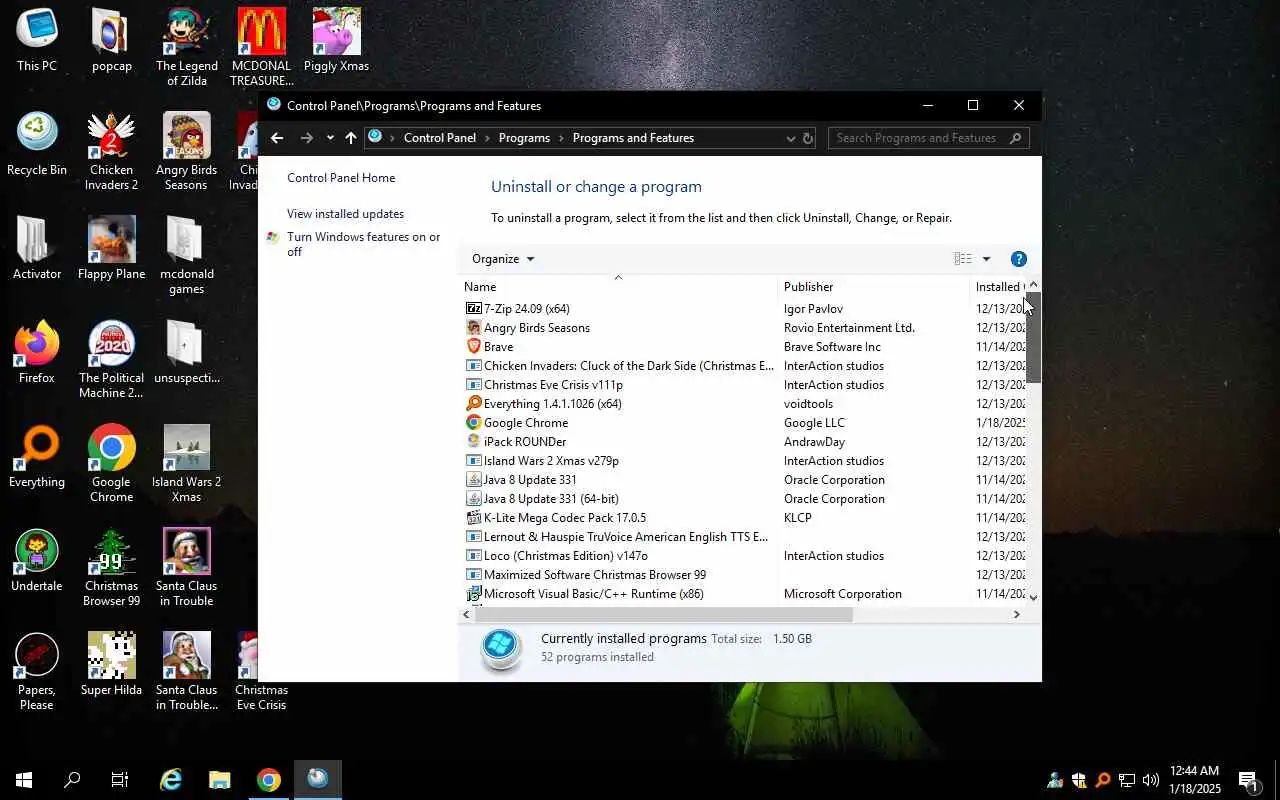This screenshot has height=800, width=1280.
Task: Select the Piggly Xmas desktop icon
Action: point(336,41)
